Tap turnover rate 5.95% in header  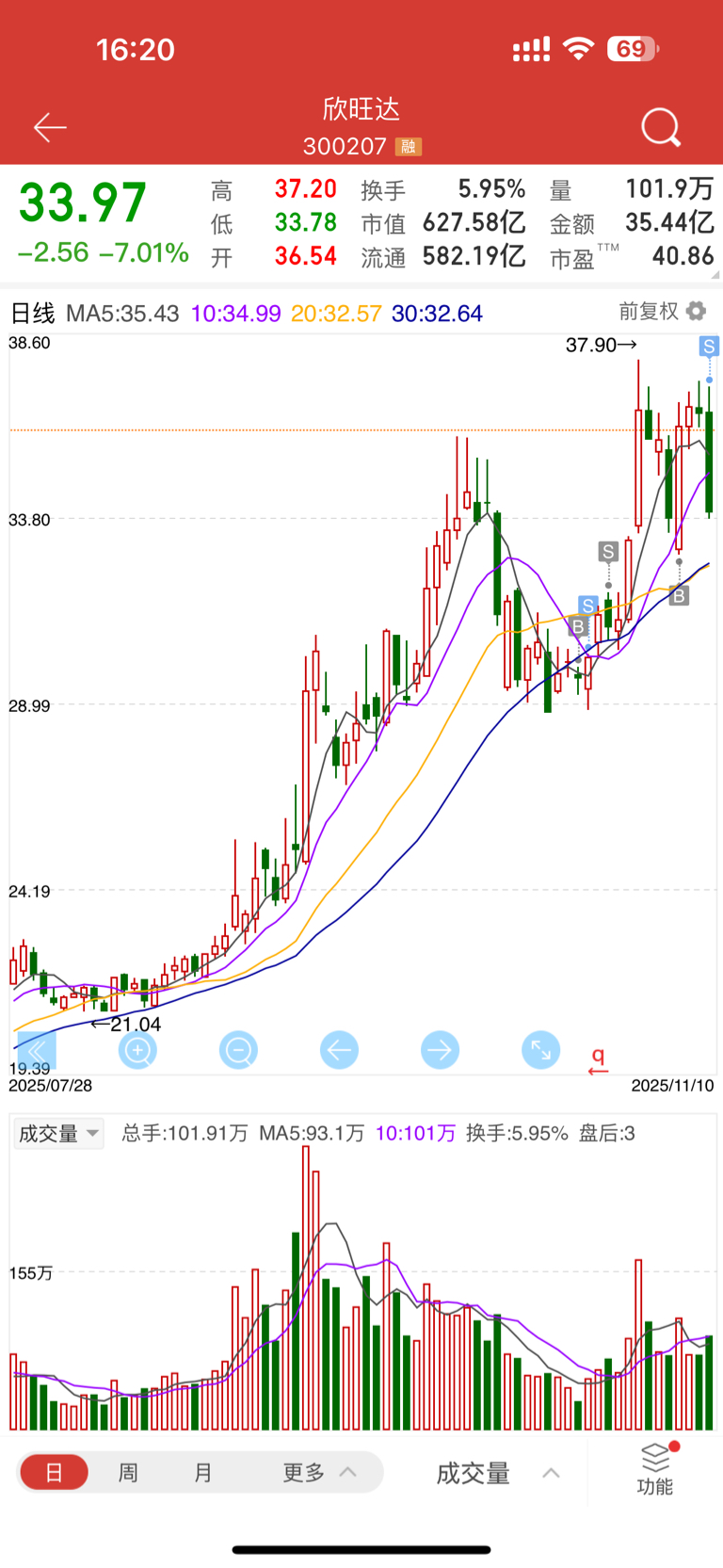point(491,189)
